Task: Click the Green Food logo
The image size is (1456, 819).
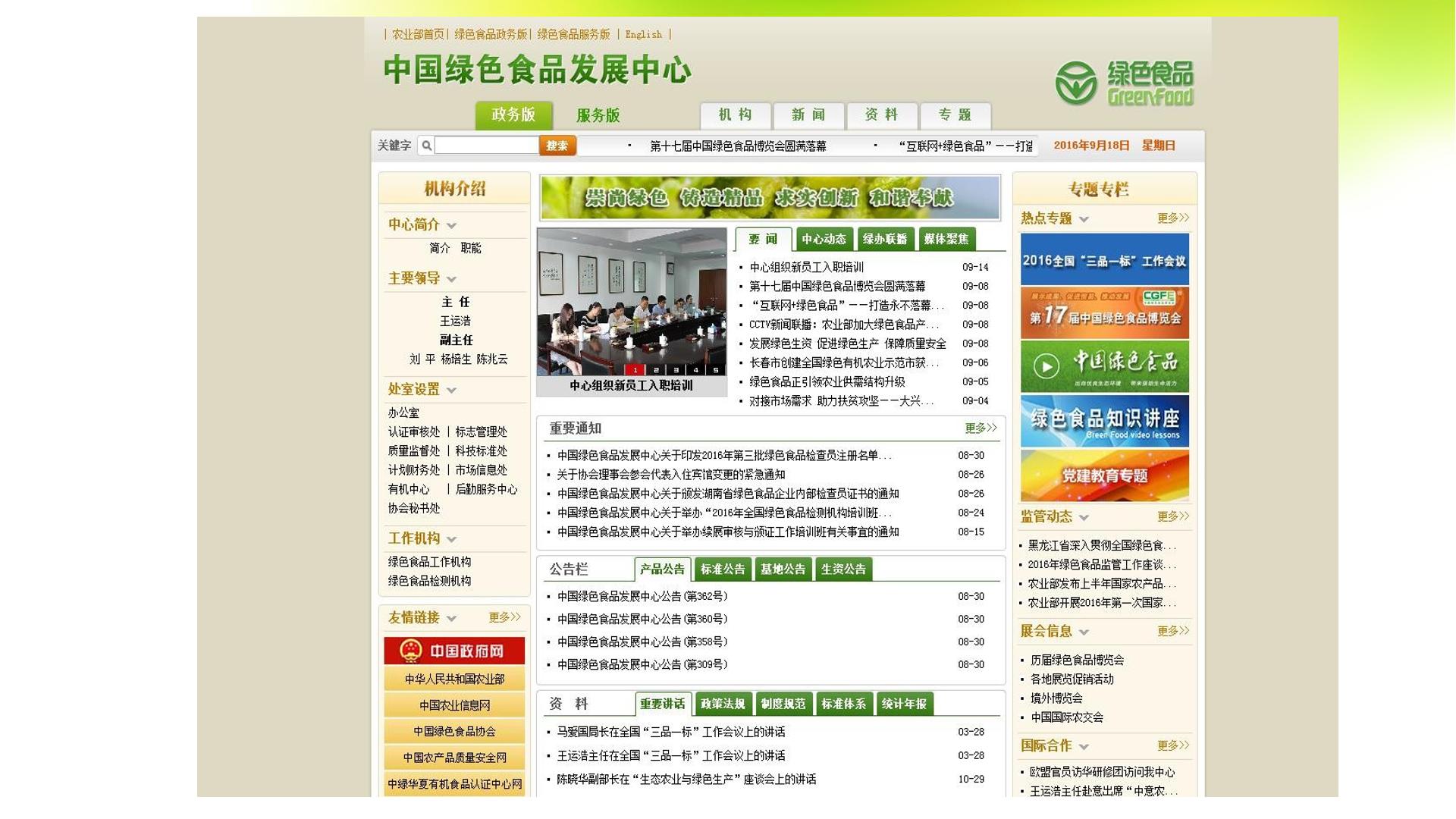Action: (x=1124, y=83)
